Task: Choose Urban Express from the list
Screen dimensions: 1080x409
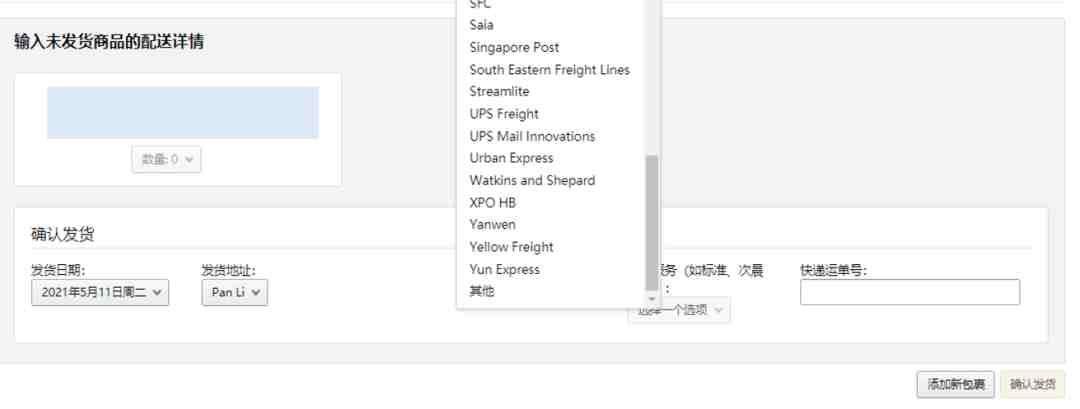Action: pos(511,158)
